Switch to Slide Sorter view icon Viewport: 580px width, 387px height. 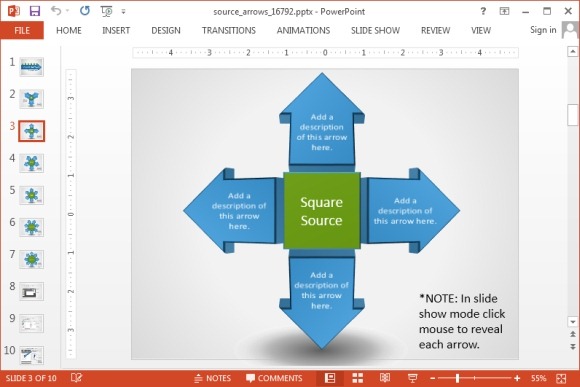(x=358, y=378)
